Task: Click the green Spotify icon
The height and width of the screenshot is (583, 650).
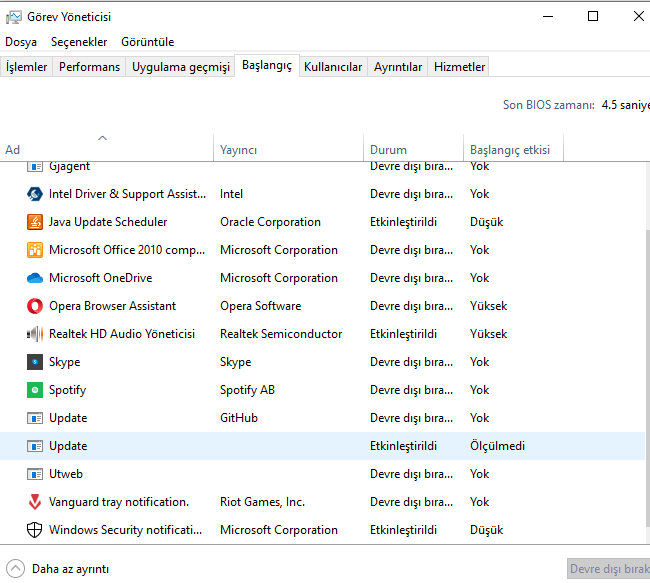Action: coord(35,390)
